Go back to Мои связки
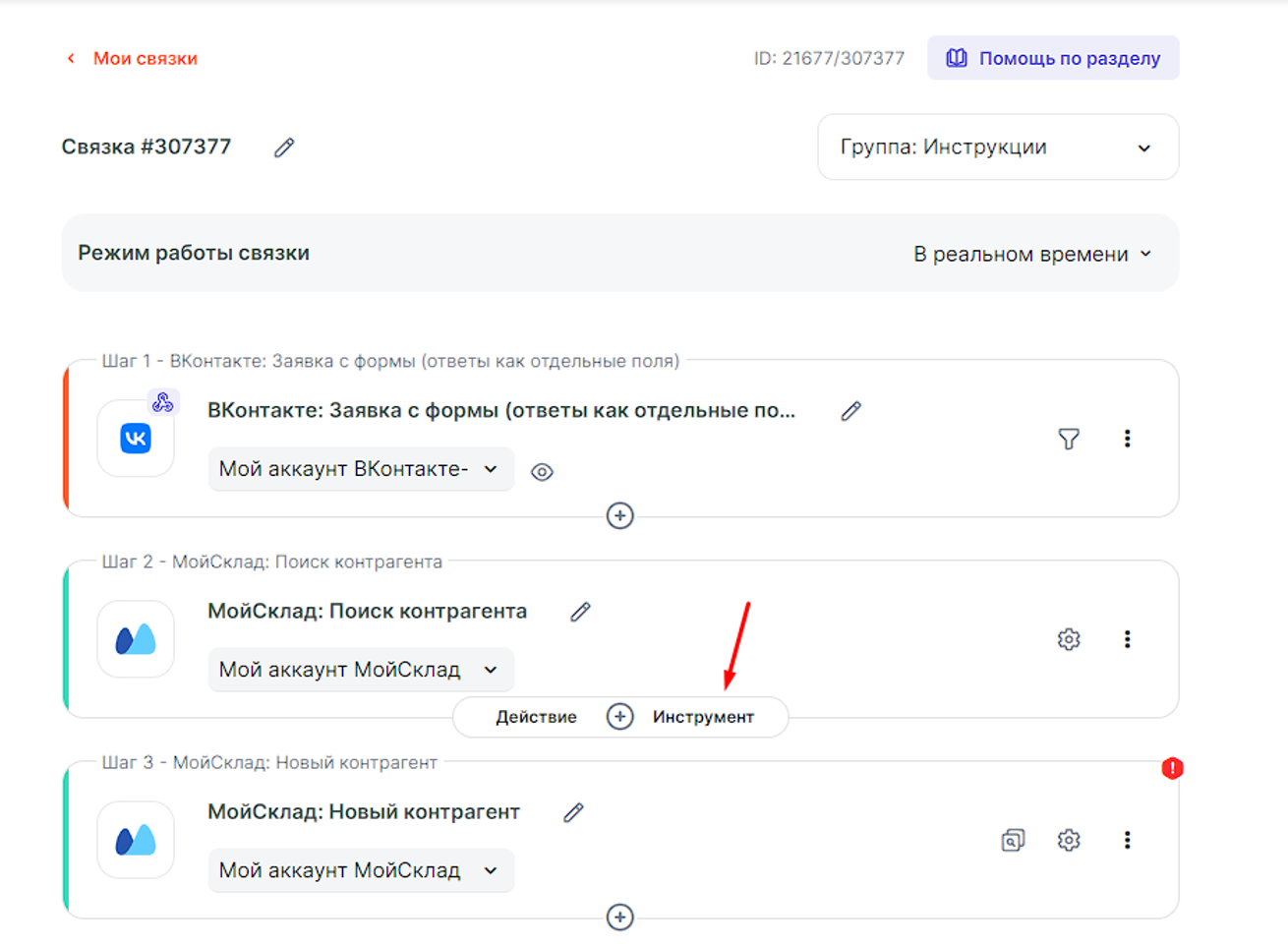The image size is (1288, 948). (x=133, y=59)
